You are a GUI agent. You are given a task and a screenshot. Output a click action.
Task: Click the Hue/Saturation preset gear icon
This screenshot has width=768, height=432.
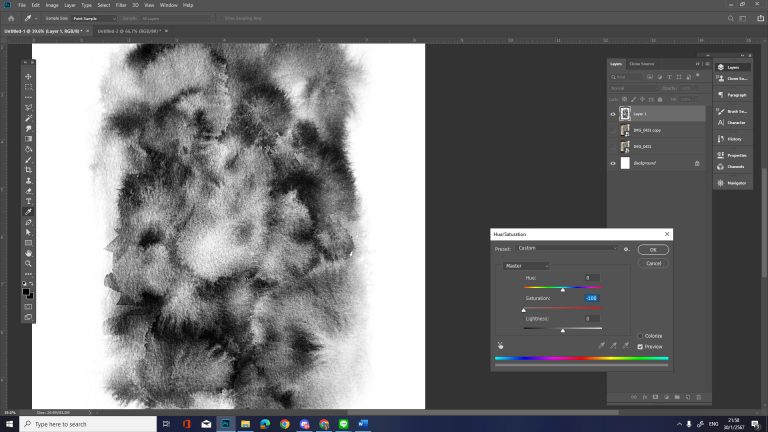(x=626, y=248)
